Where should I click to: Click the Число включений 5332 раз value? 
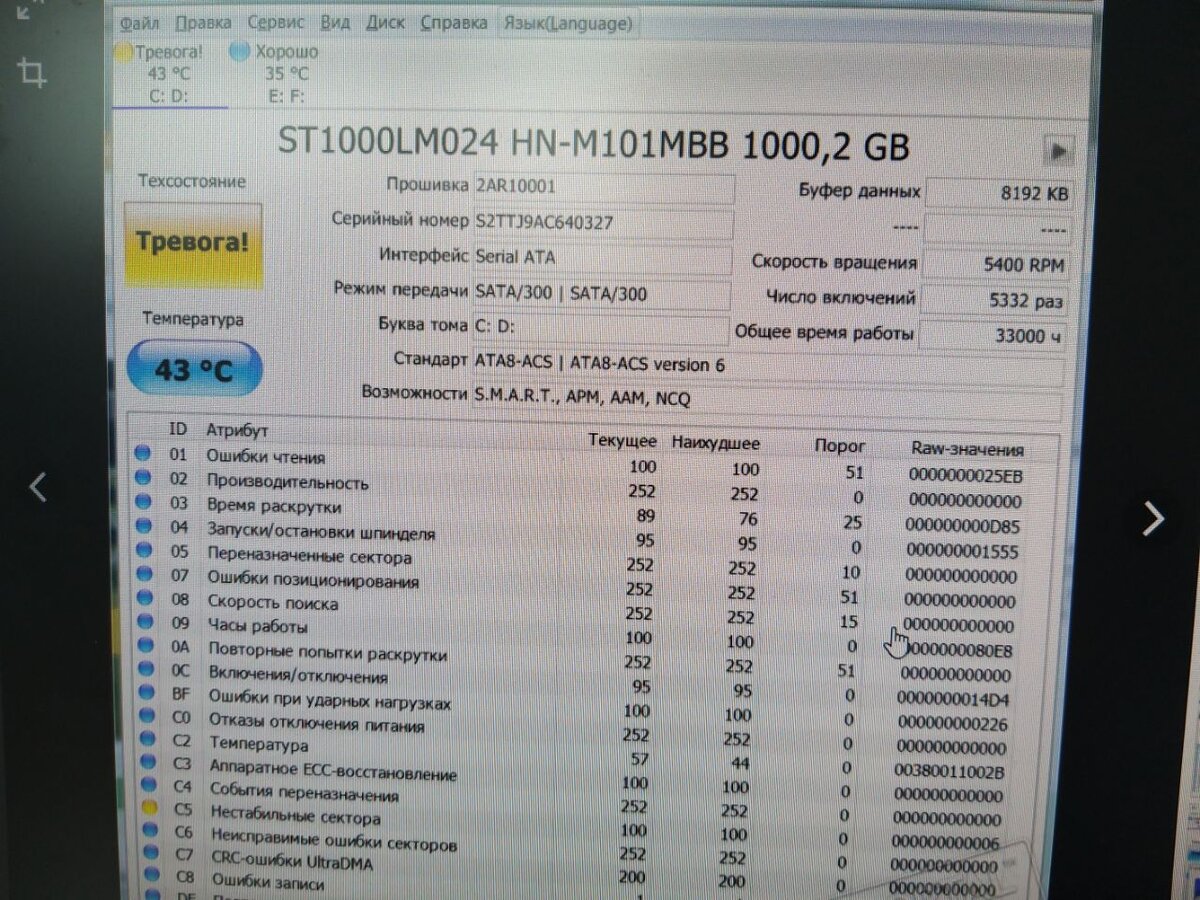click(x=996, y=300)
